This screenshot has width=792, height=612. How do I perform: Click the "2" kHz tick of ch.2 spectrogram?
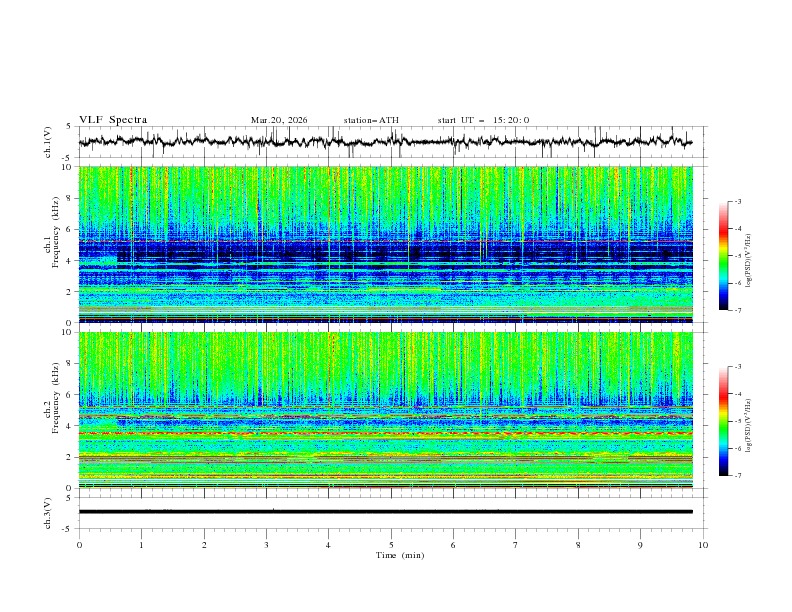tap(71, 457)
